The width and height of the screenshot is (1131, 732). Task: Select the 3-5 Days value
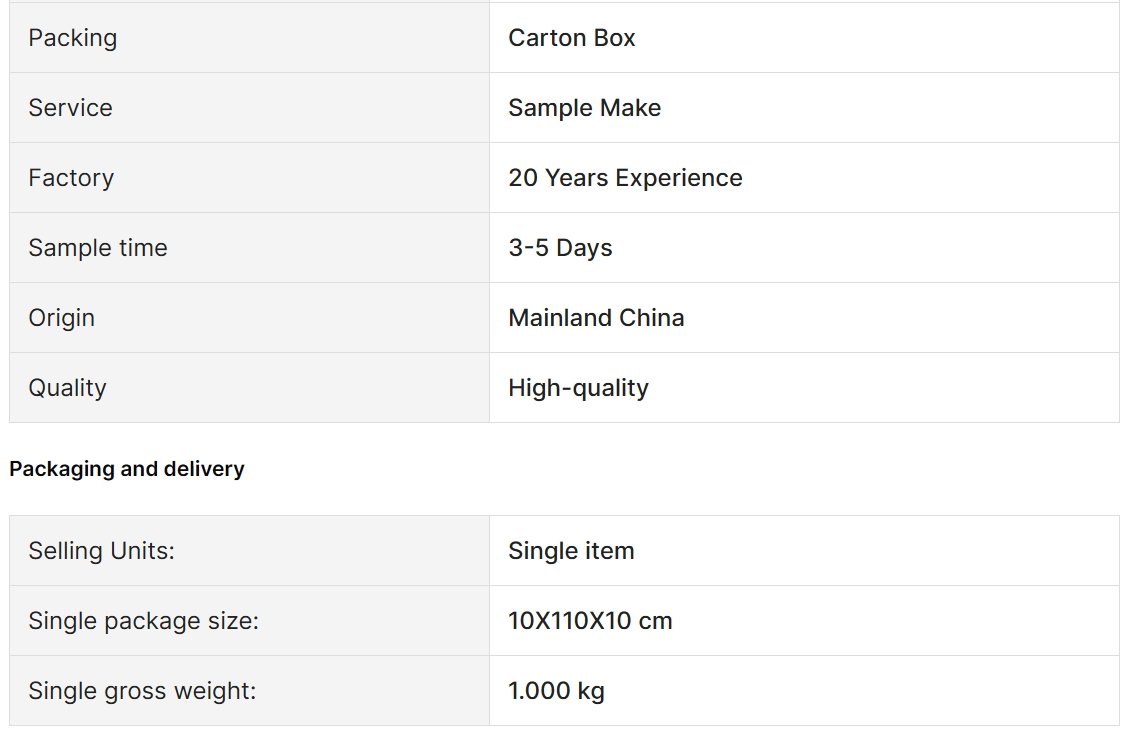(560, 247)
